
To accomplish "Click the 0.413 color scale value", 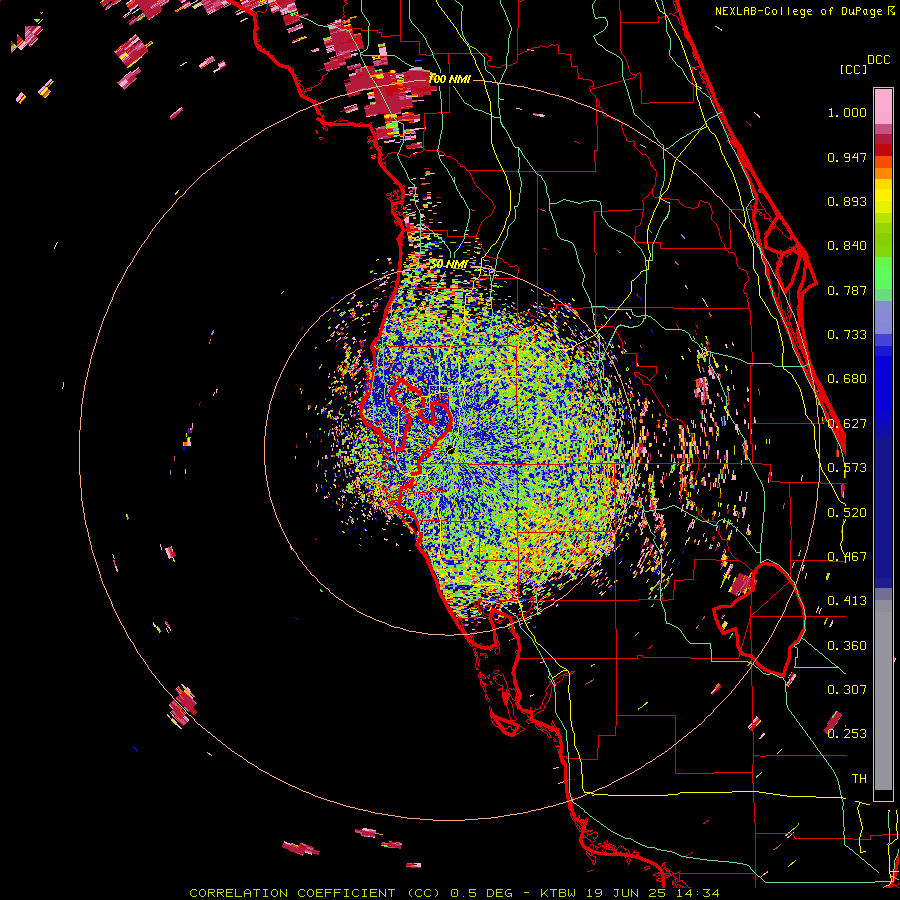I will click(x=847, y=601).
